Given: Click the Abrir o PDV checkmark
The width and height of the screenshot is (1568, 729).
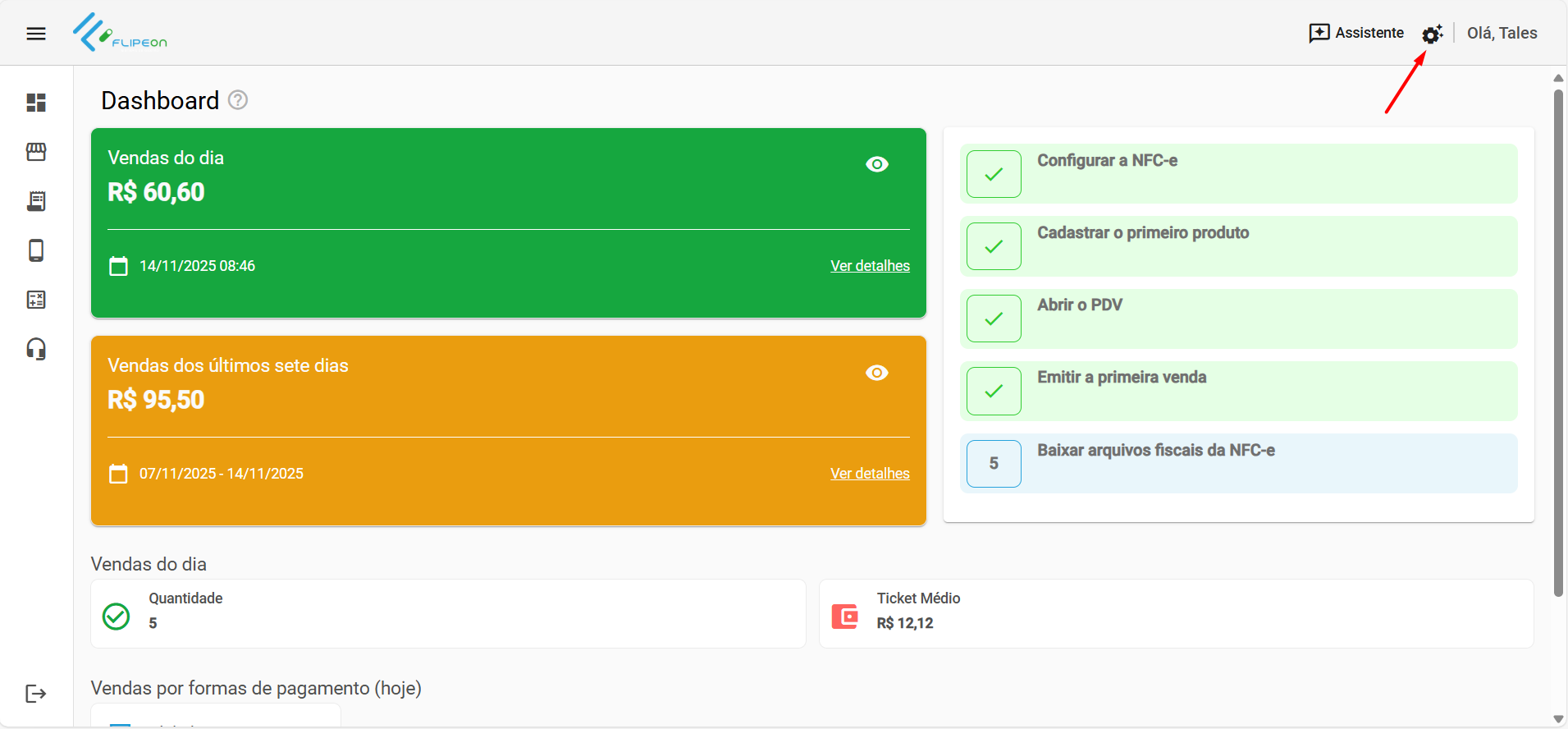Looking at the screenshot, I should coord(994,319).
